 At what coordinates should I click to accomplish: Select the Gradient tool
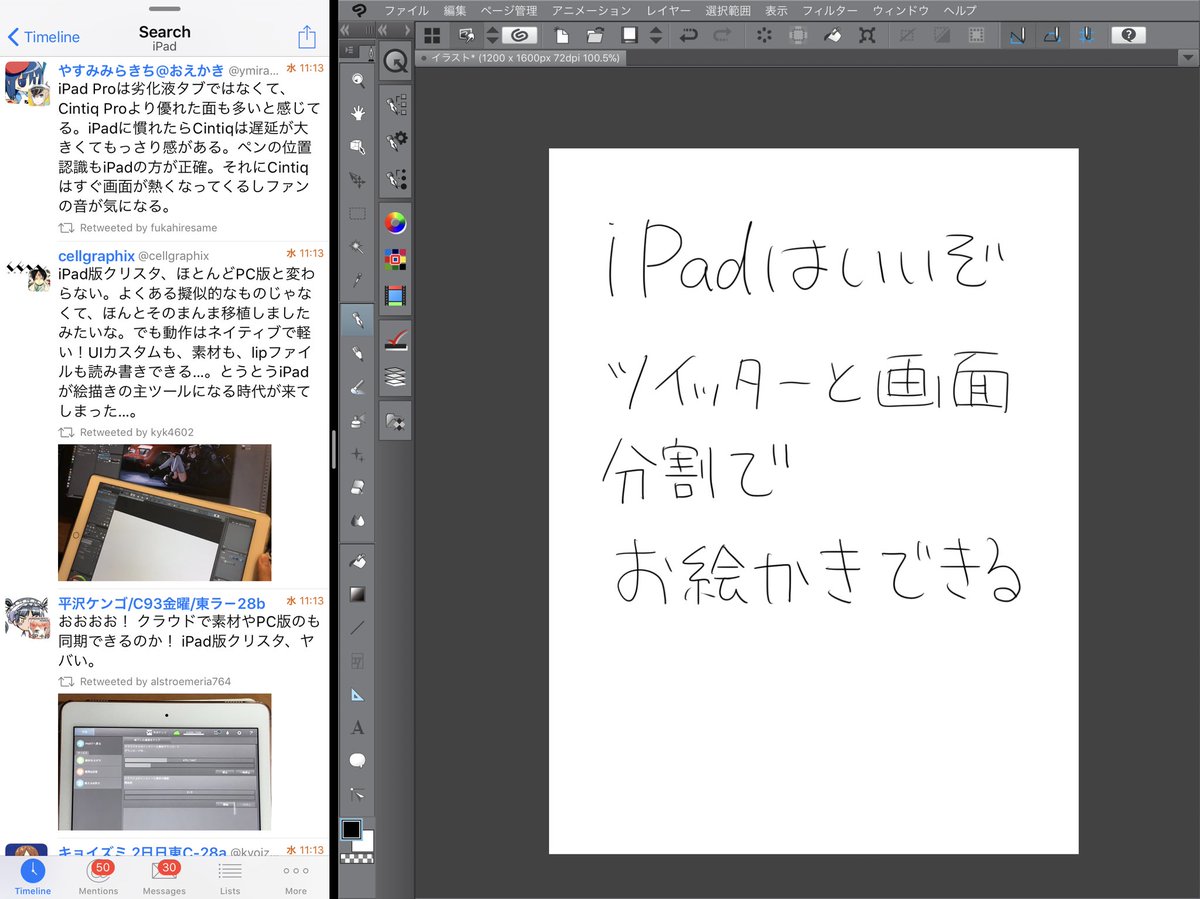coord(358,594)
